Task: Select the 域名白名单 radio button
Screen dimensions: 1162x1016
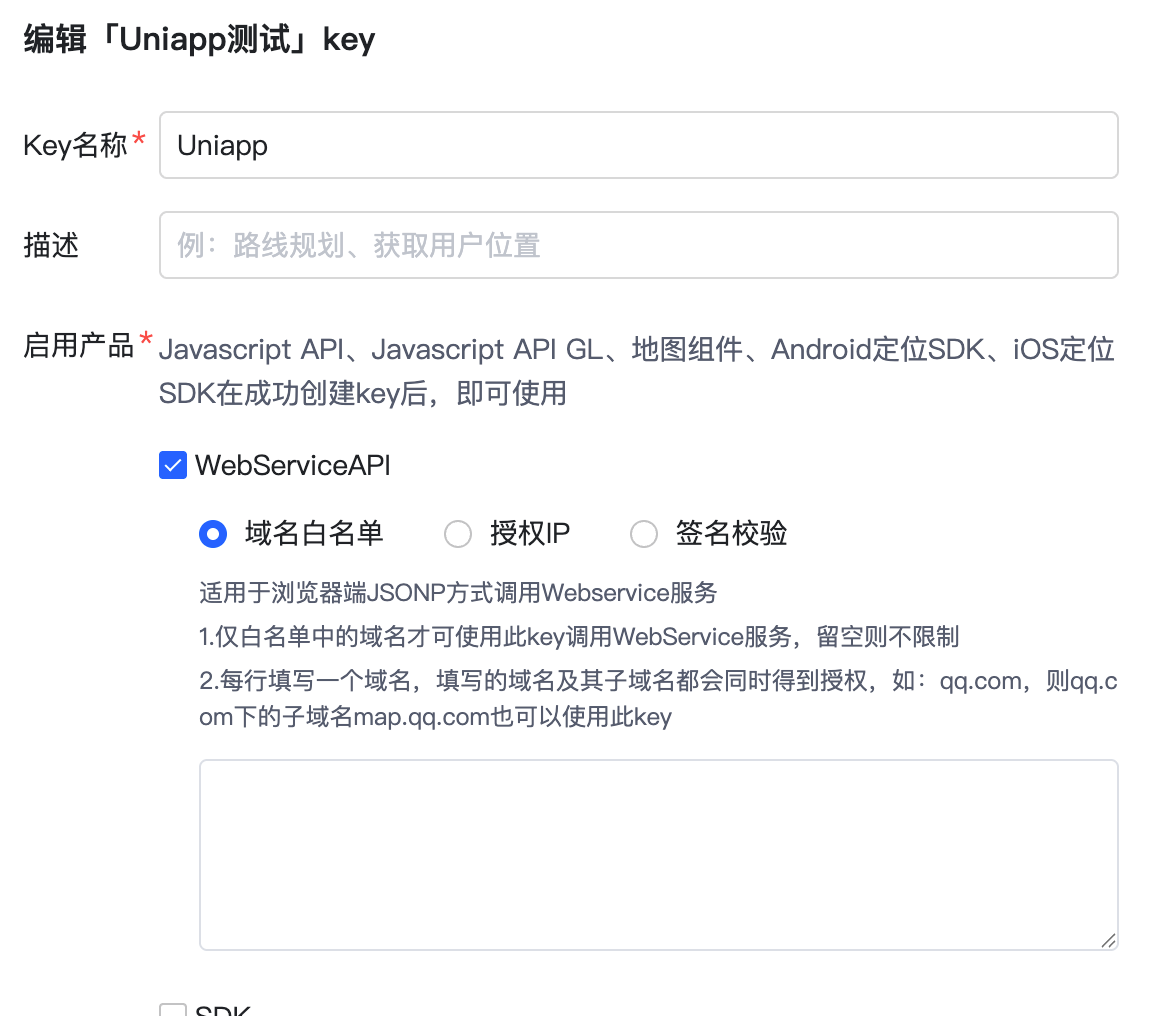Action: [x=213, y=534]
